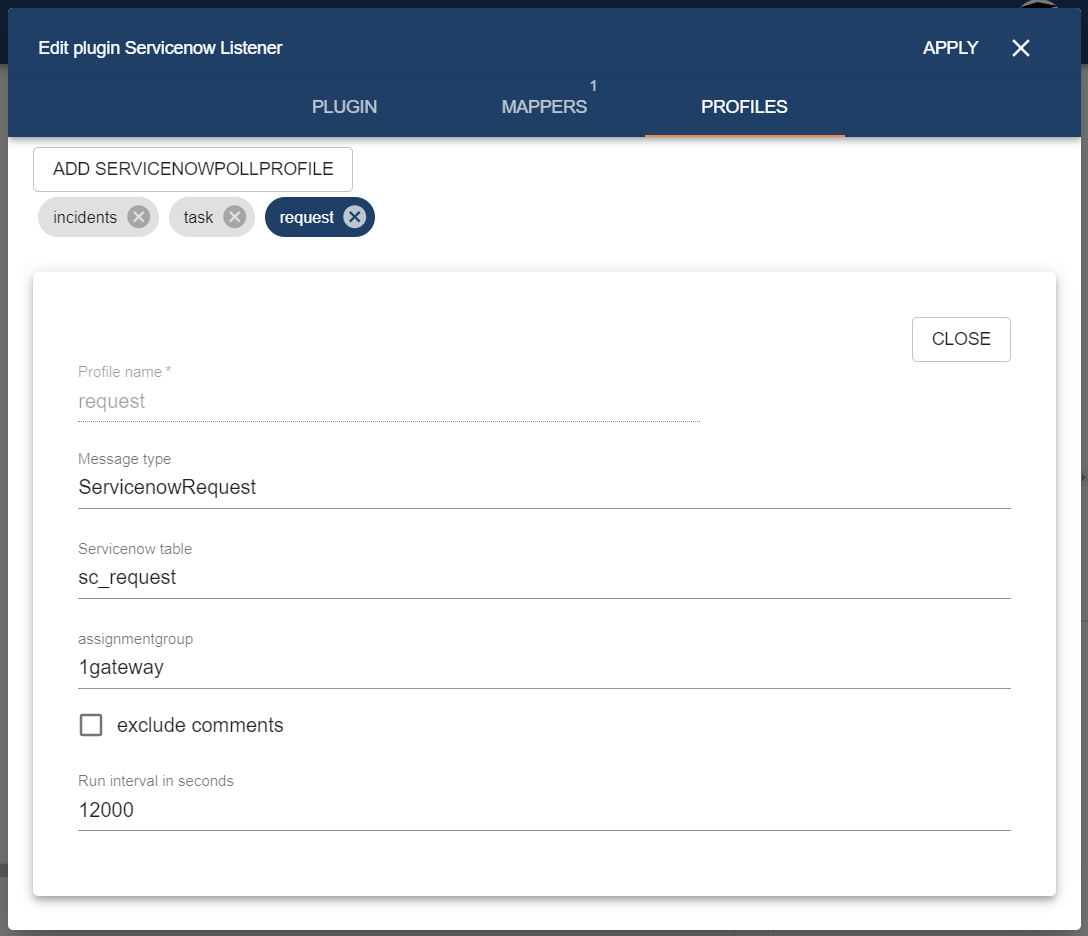Click the disabled Profile name field
The height and width of the screenshot is (936, 1088).
(388, 402)
